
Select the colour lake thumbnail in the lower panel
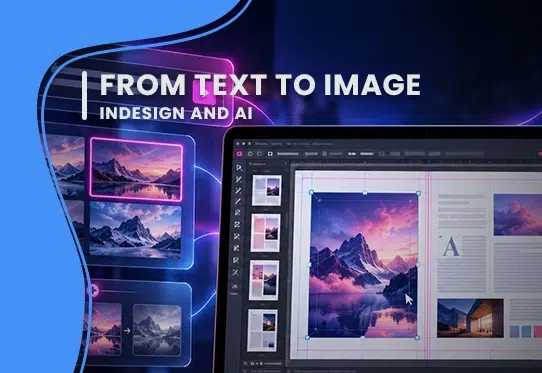click(x=104, y=330)
